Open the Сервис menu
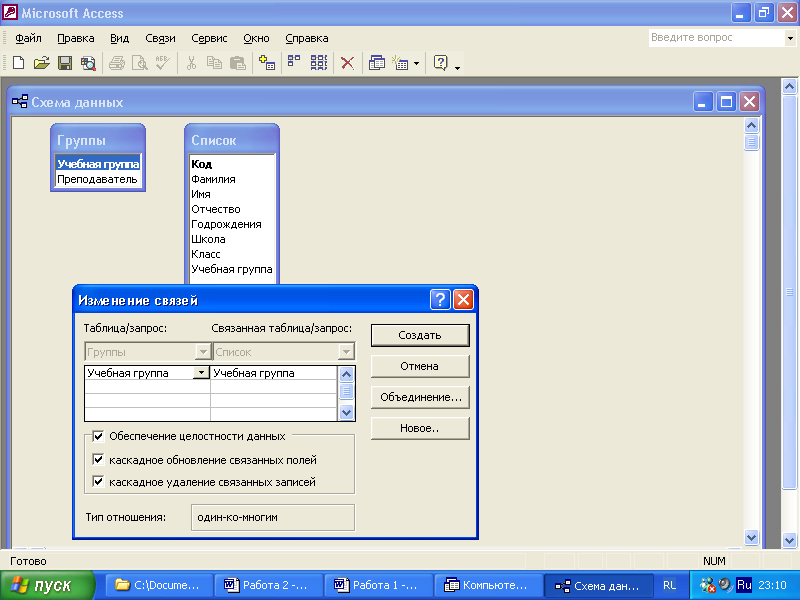This screenshot has width=800, height=600. point(209,38)
